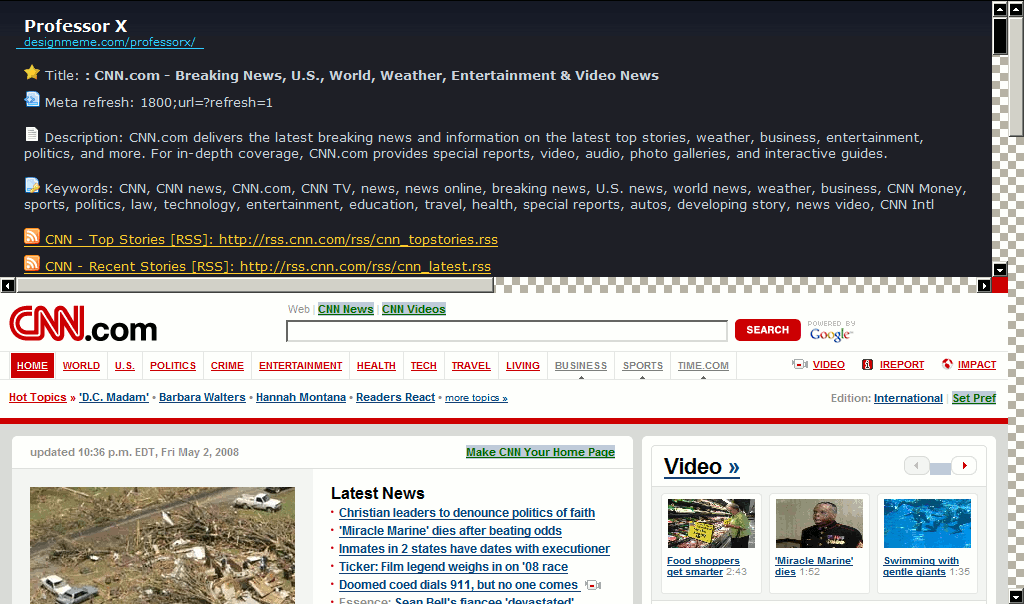Click the Meta refresh page icon

[x=32, y=99]
